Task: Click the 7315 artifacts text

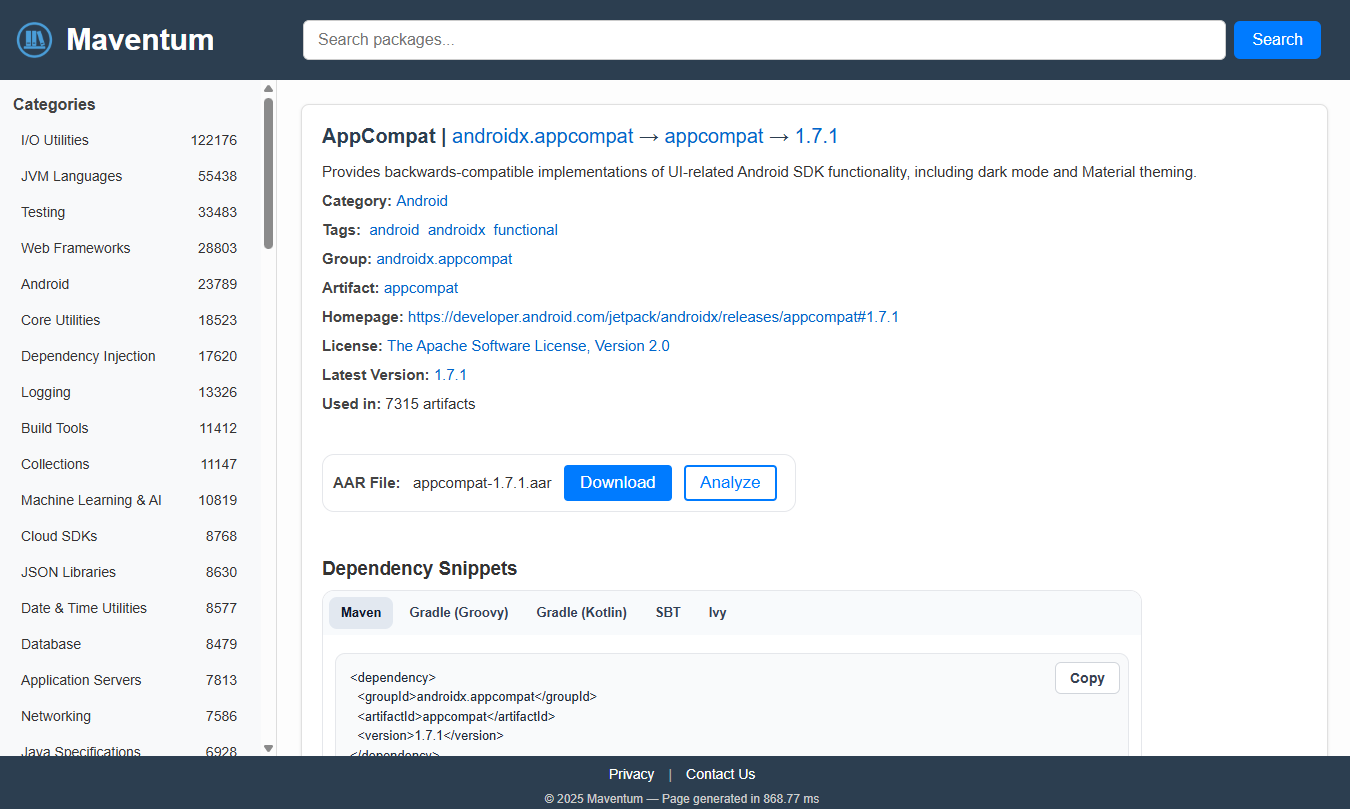Action: click(x=430, y=404)
